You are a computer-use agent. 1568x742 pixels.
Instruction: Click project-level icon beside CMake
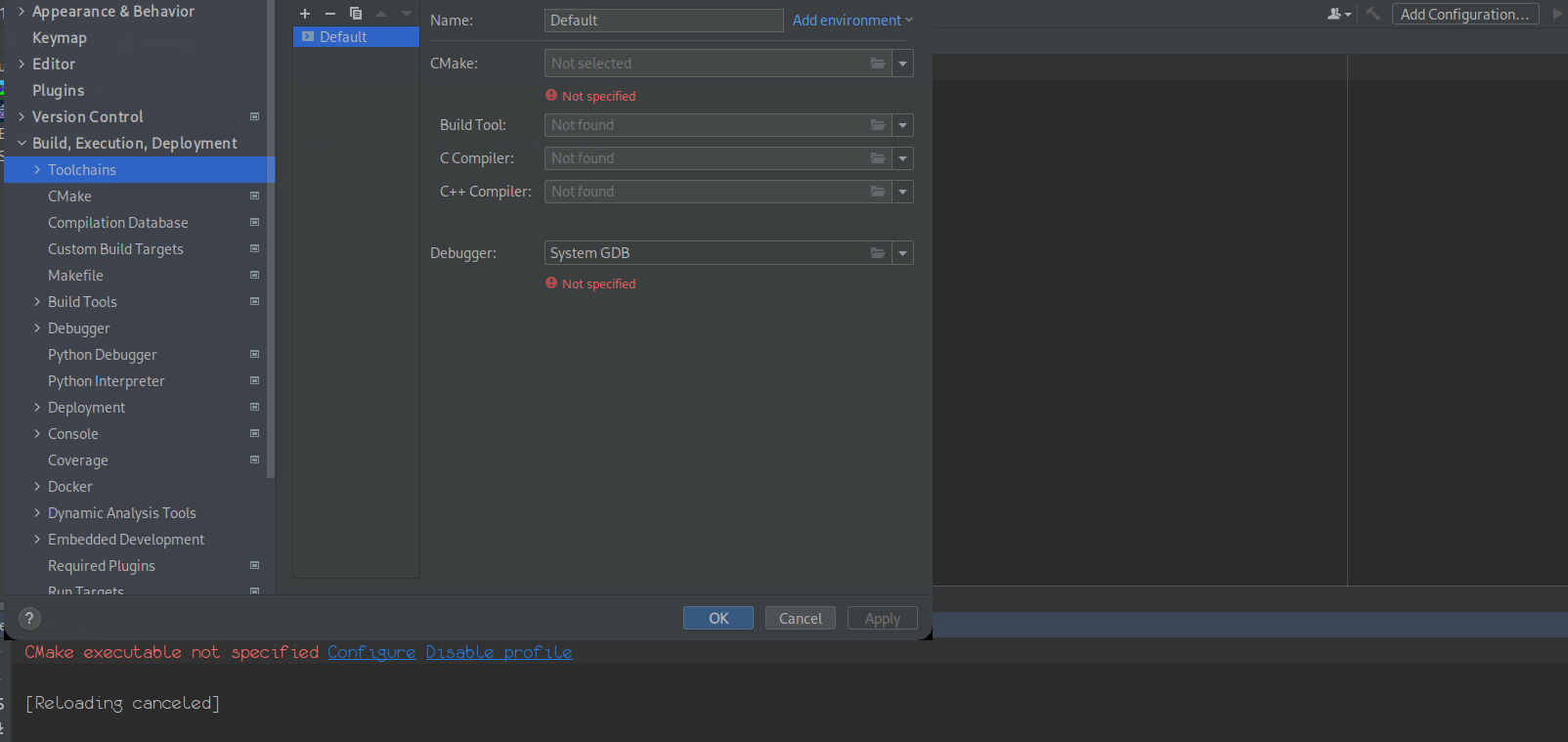click(x=255, y=196)
